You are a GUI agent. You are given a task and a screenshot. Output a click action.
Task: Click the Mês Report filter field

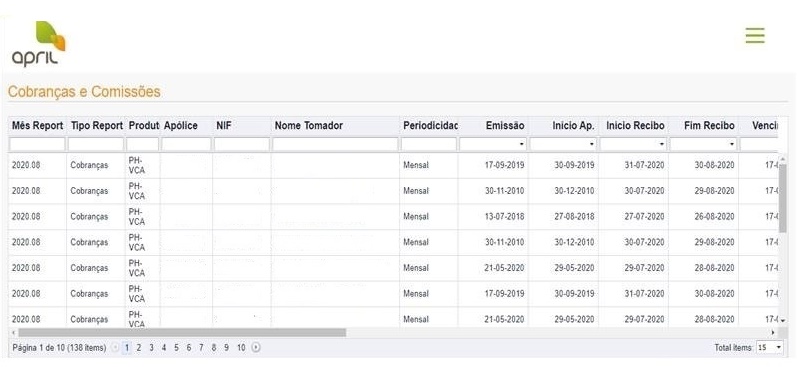38,145
